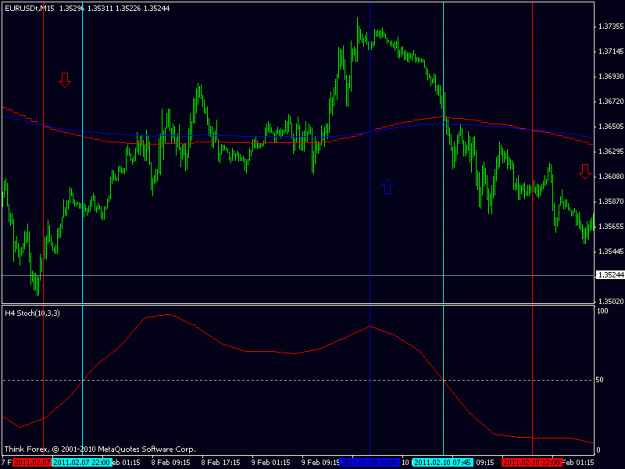Viewport: 625px width, 469px height.
Task: Click the 1.35655 price axis label
Action: click(610, 226)
